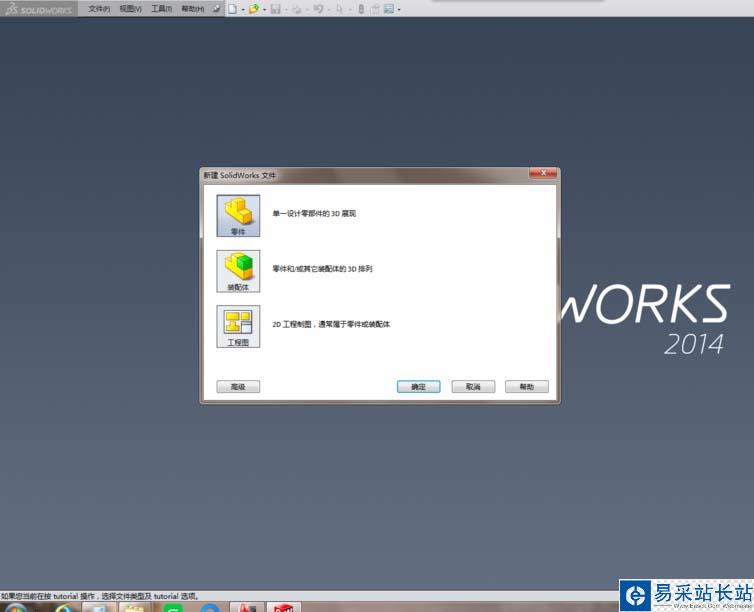Click 取消 to cancel the dialog
This screenshot has height=612, width=754.
tap(473, 387)
